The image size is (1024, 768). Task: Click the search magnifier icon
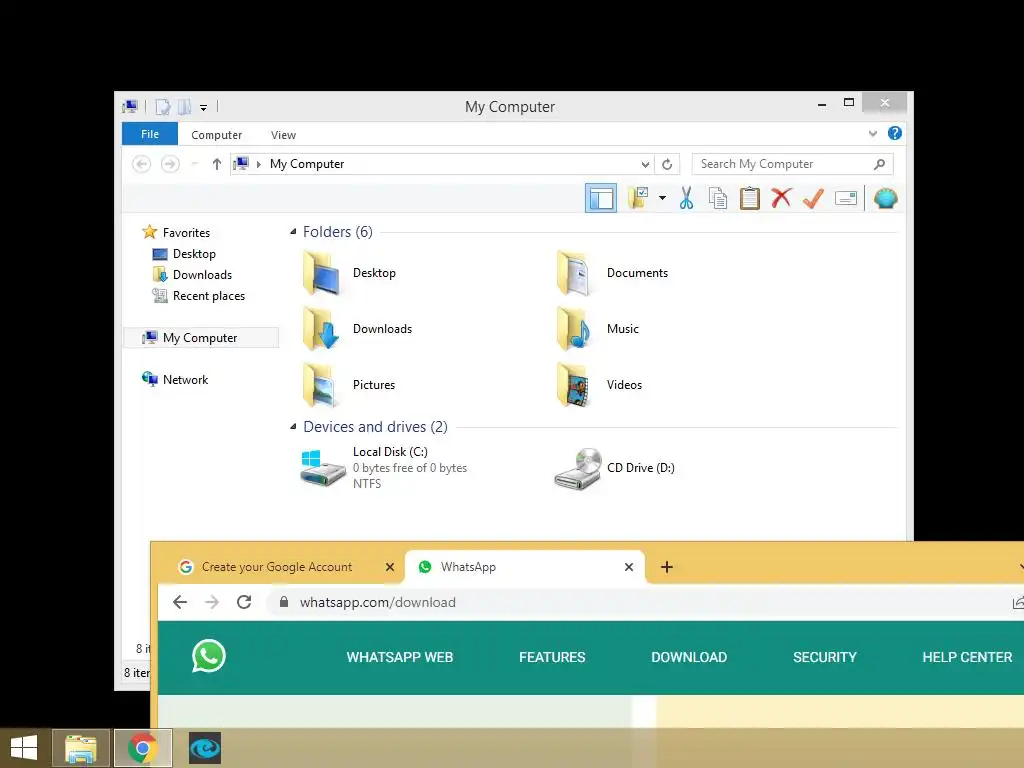880,164
